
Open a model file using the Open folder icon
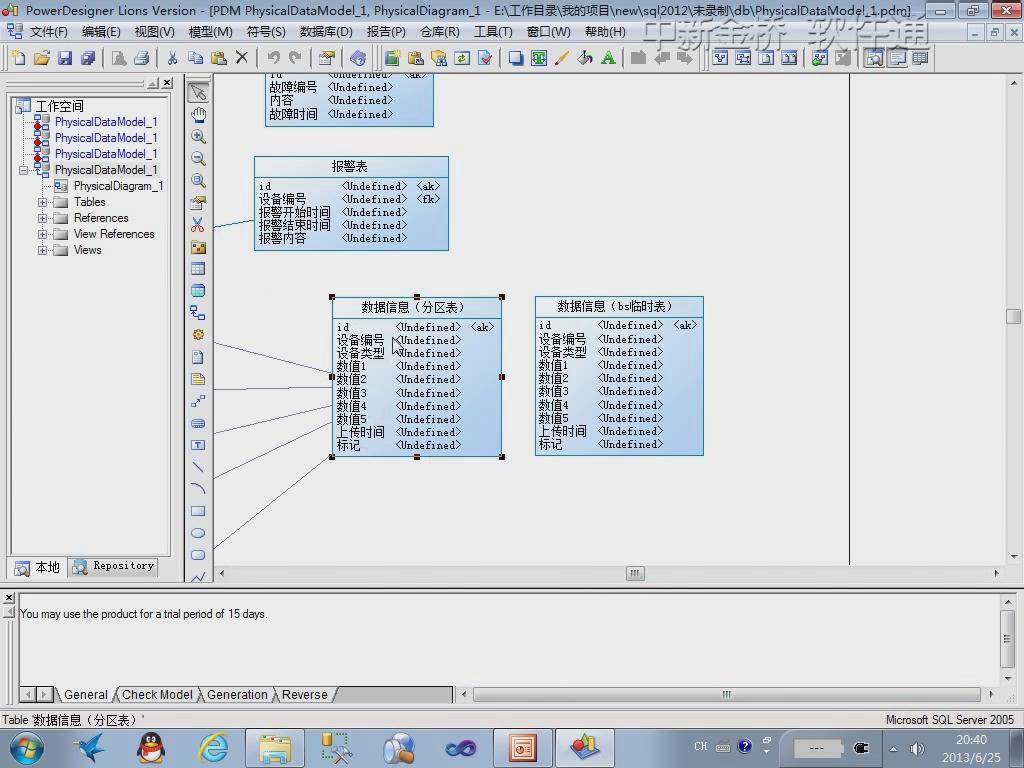42,58
